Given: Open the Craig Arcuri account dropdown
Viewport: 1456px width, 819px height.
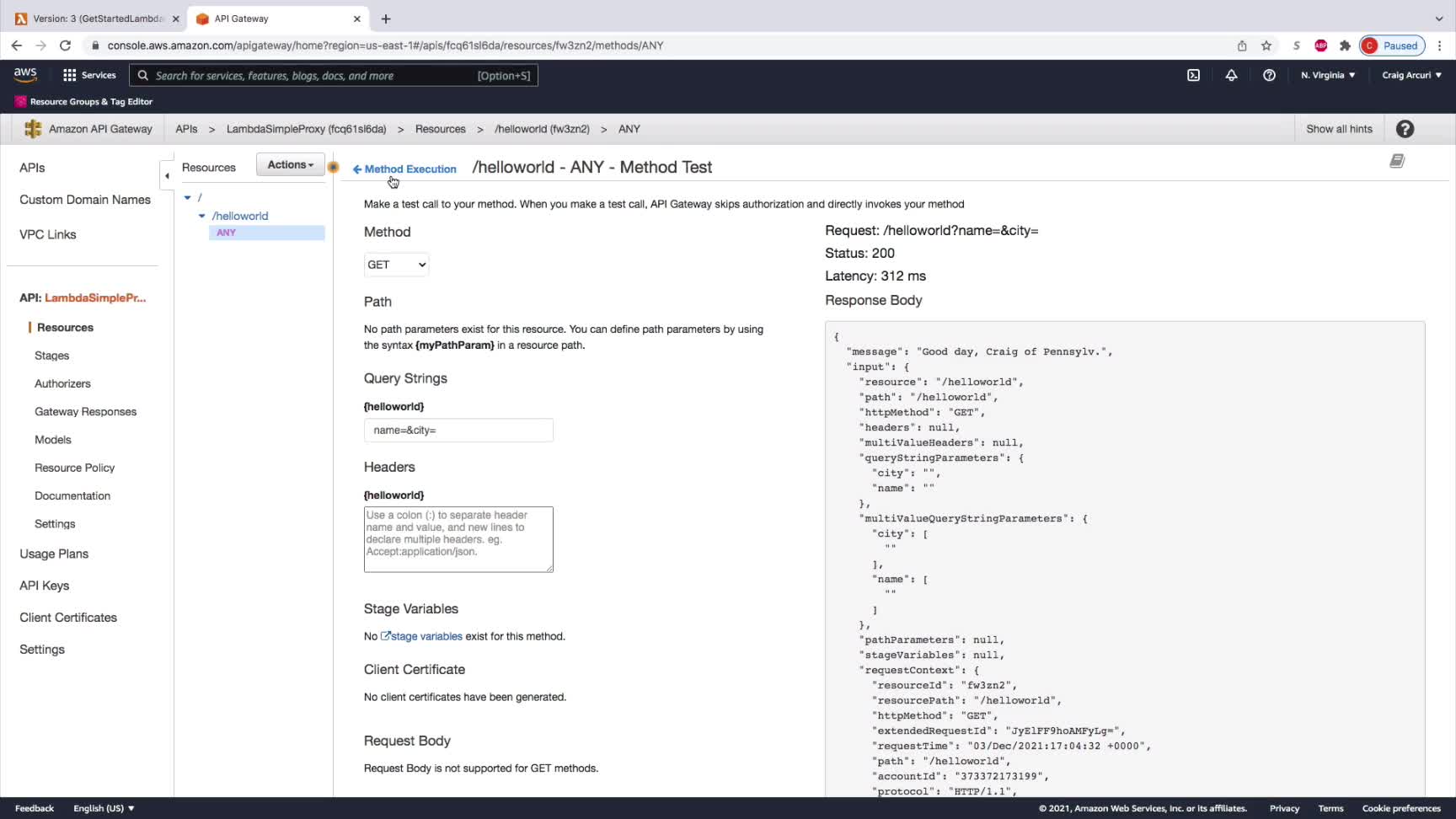Looking at the screenshot, I should (x=1411, y=75).
